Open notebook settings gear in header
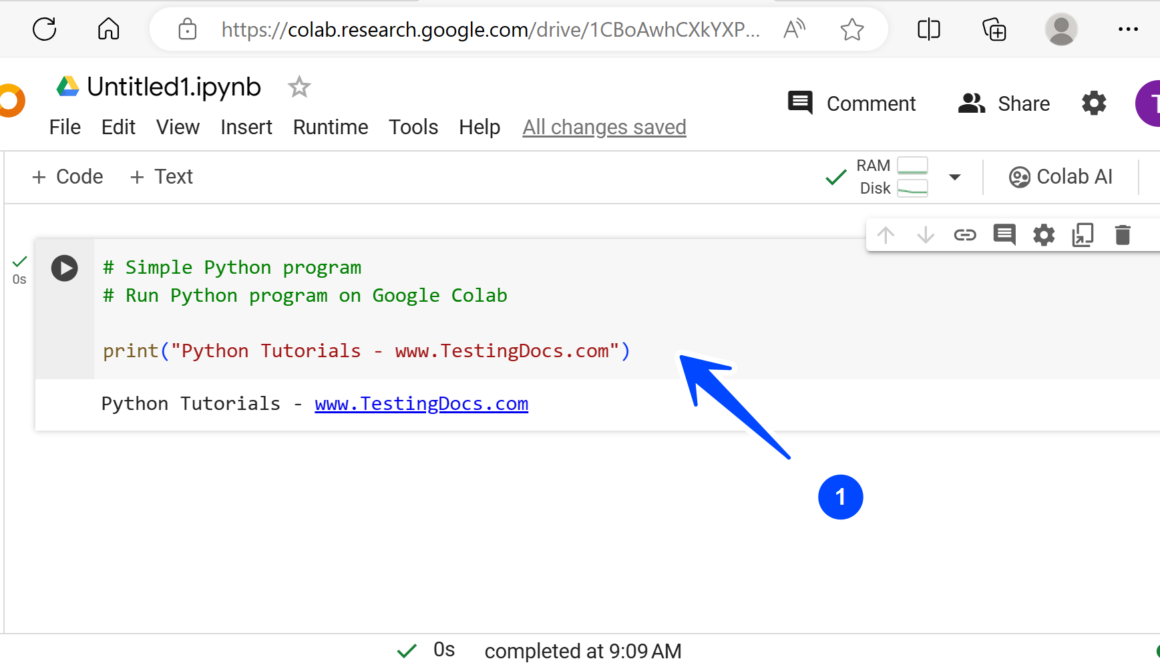The image size is (1160, 665). coord(1094,103)
